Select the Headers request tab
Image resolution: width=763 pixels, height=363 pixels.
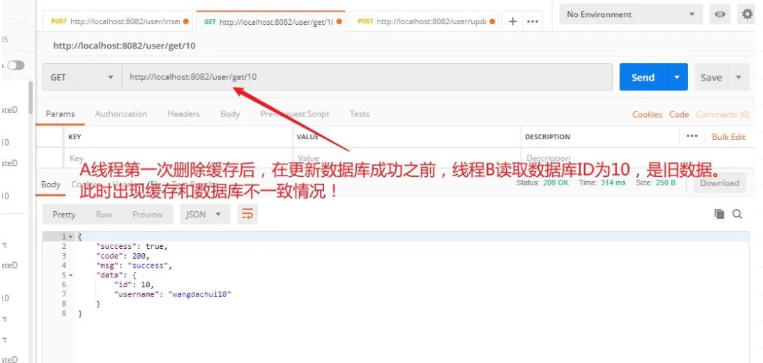[x=183, y=114]
